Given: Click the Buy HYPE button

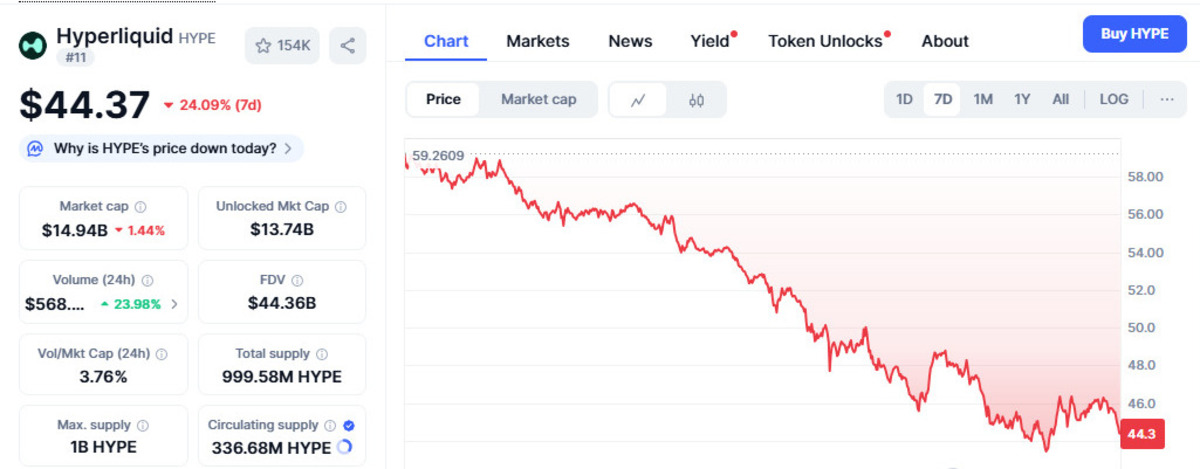Looking at the screenshot, I should click(1135, 34).
